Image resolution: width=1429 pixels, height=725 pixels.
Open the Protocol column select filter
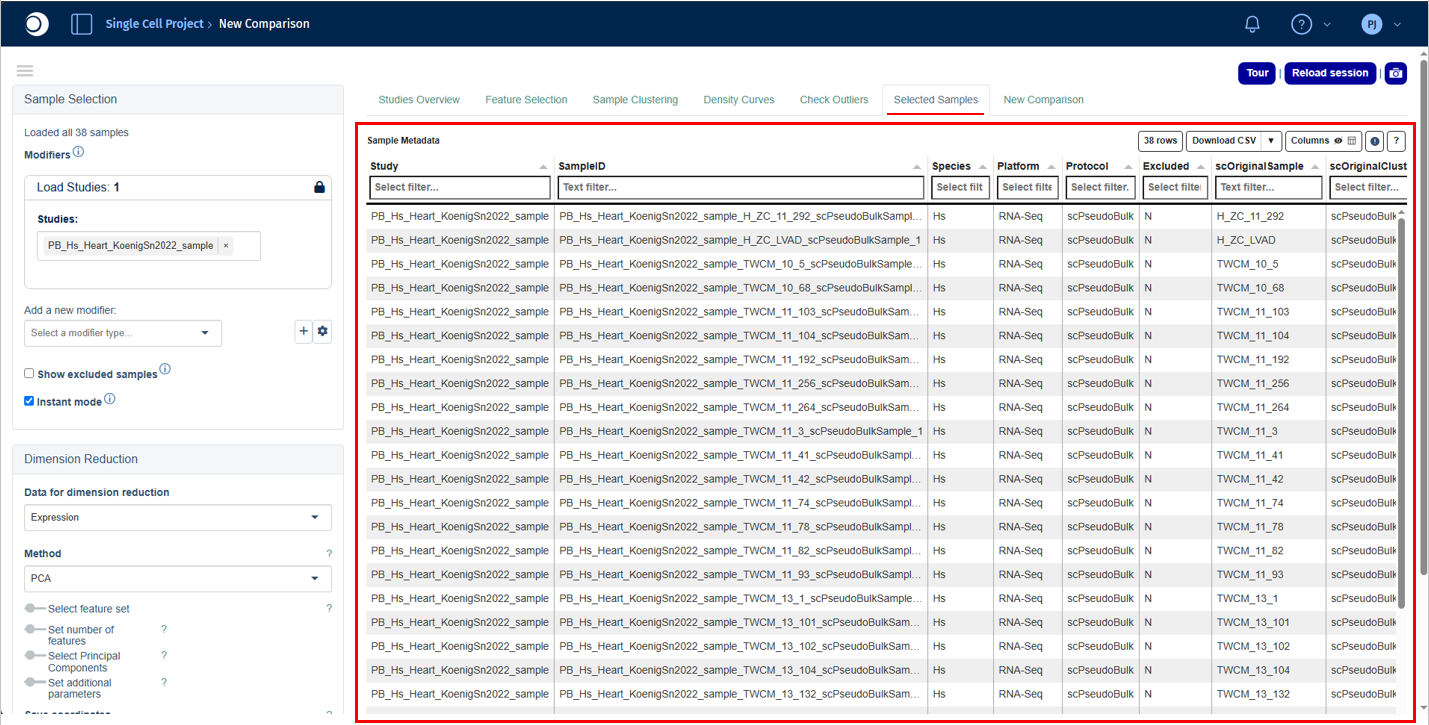coord(1100,187)
